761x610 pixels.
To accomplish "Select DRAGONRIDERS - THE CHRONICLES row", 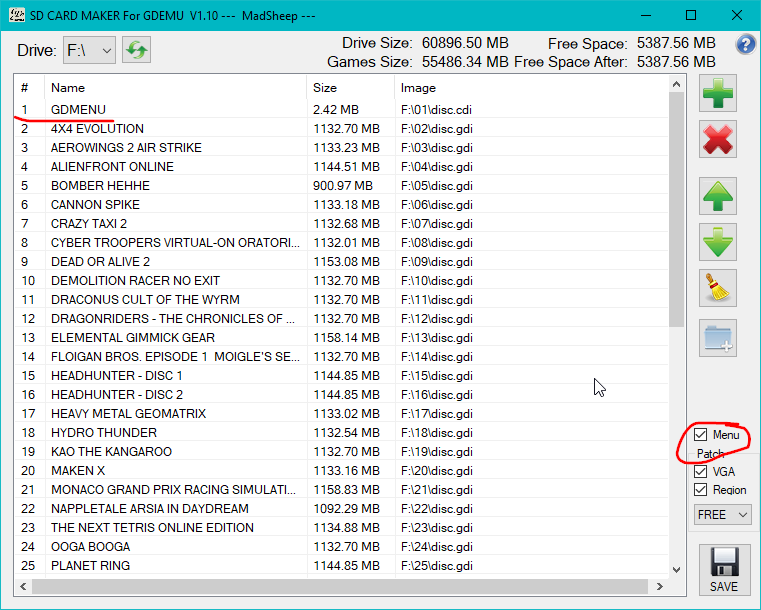I will (341, 318).
